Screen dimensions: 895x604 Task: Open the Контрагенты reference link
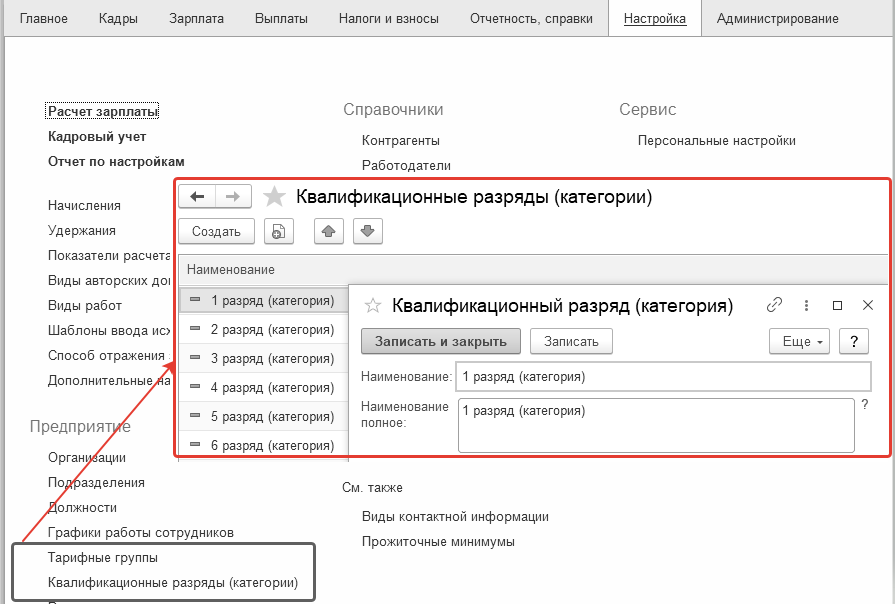point(401,140)
